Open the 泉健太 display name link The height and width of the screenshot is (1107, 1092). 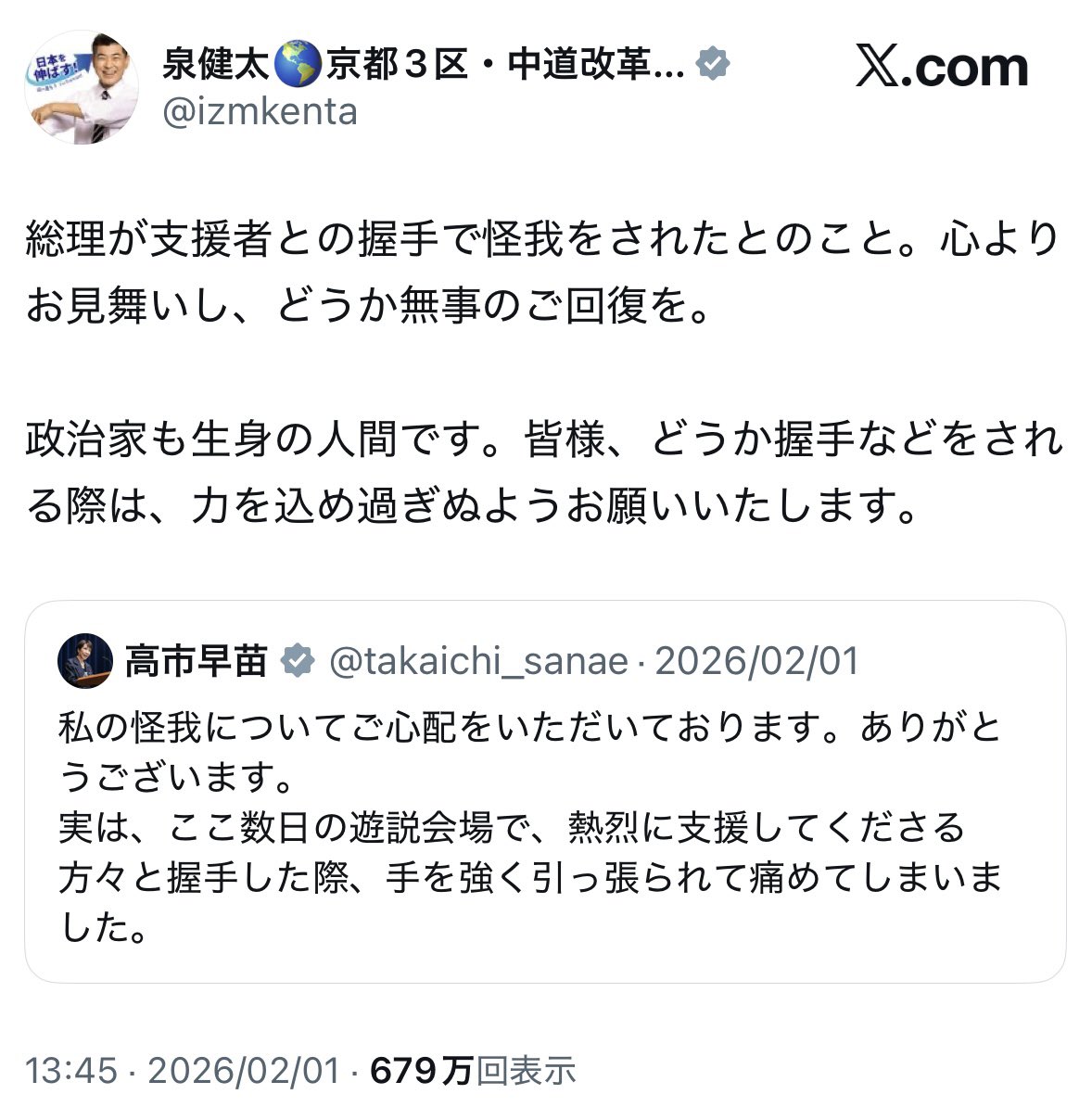click(215, 64)
